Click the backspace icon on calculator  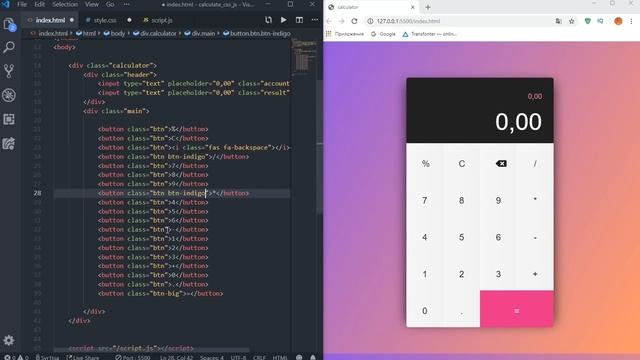click(x=501, y=163)
